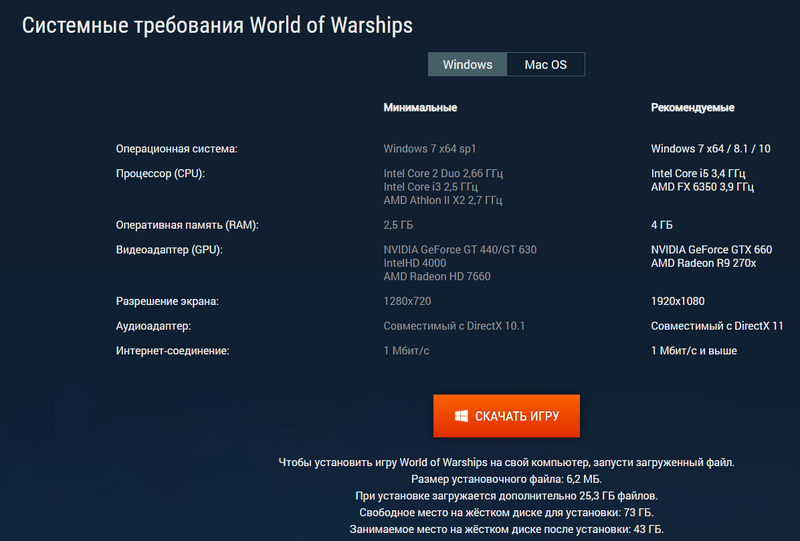
Task: Click the AMD Radeon R9 270x entry
Action: [704, 263]
